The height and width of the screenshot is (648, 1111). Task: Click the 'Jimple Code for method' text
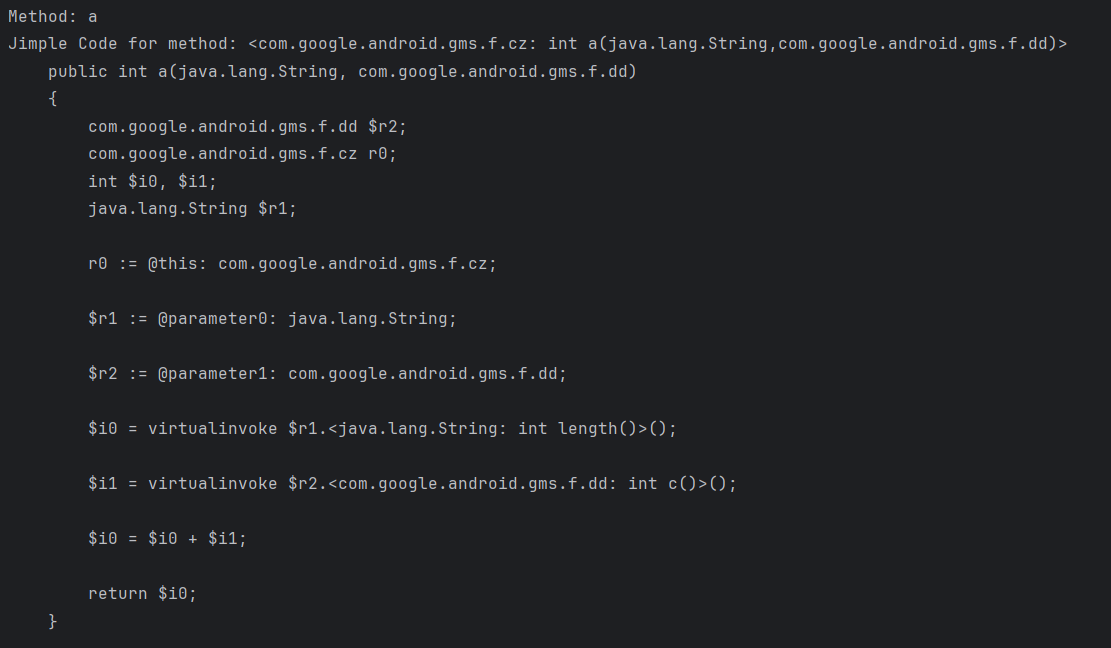click(x=122, y=44)
